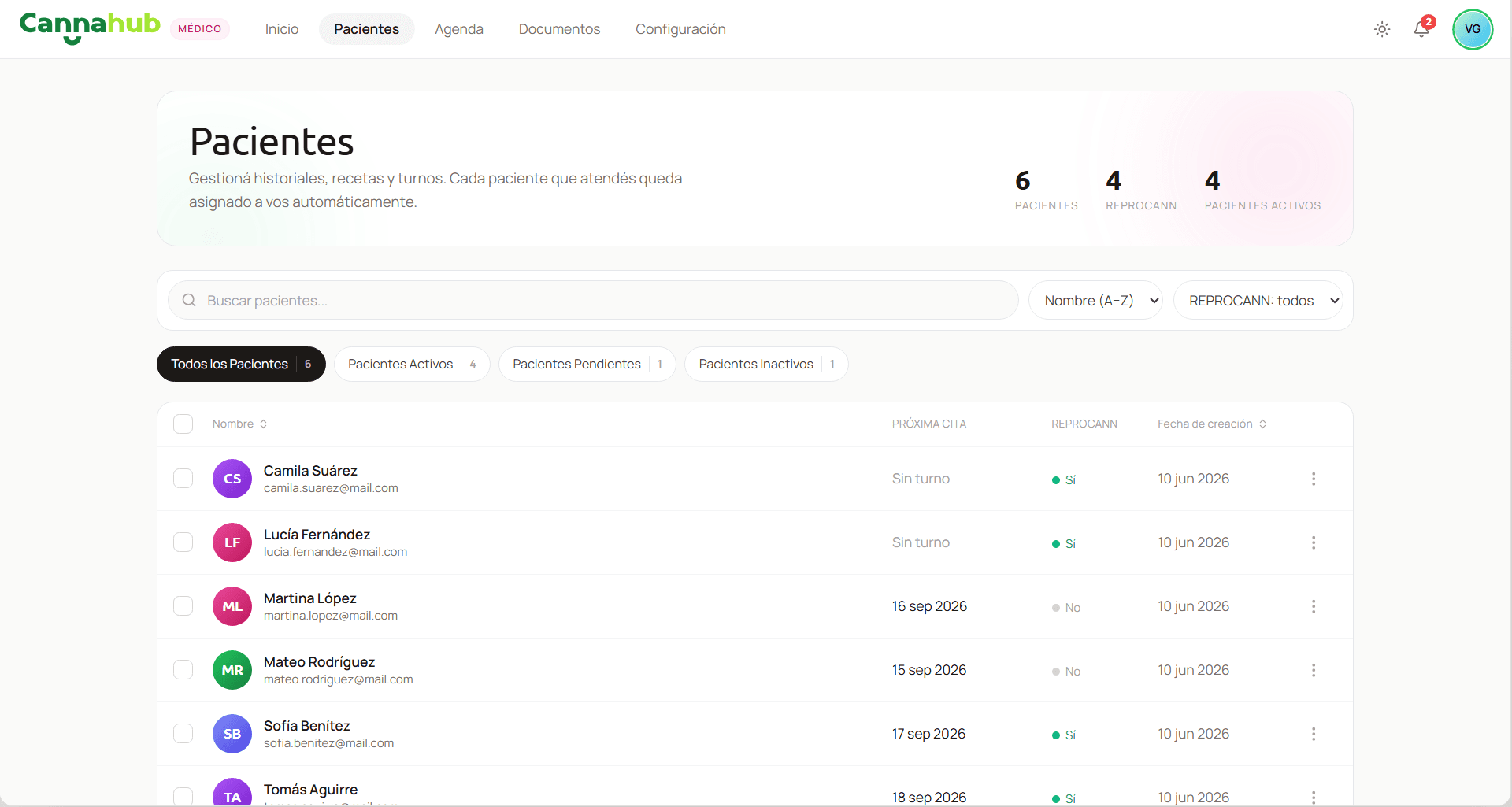Image resolution: width=1512 pixels, height=807 pixels.
Task: Click the LF avatar of Lucía Fernández
Action: click(232, 542)
